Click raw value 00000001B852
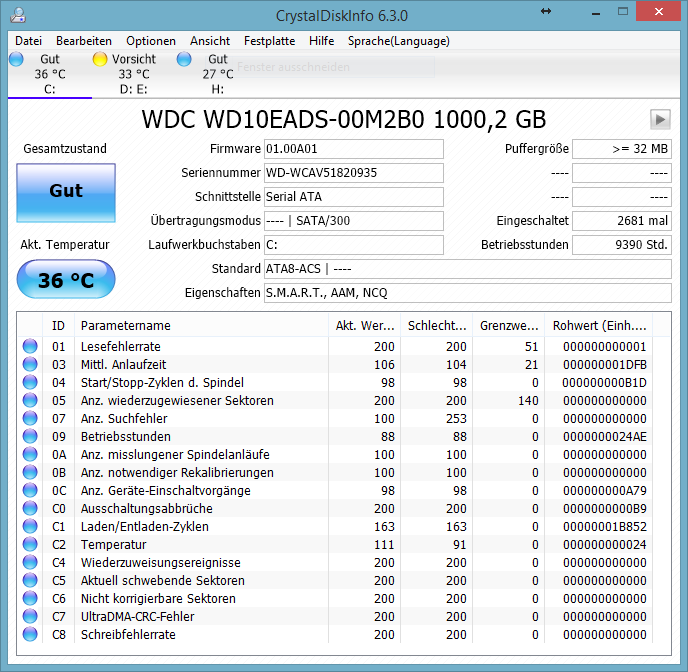The height and width of the screenshot is (672, 688). (x=605, y=526)
